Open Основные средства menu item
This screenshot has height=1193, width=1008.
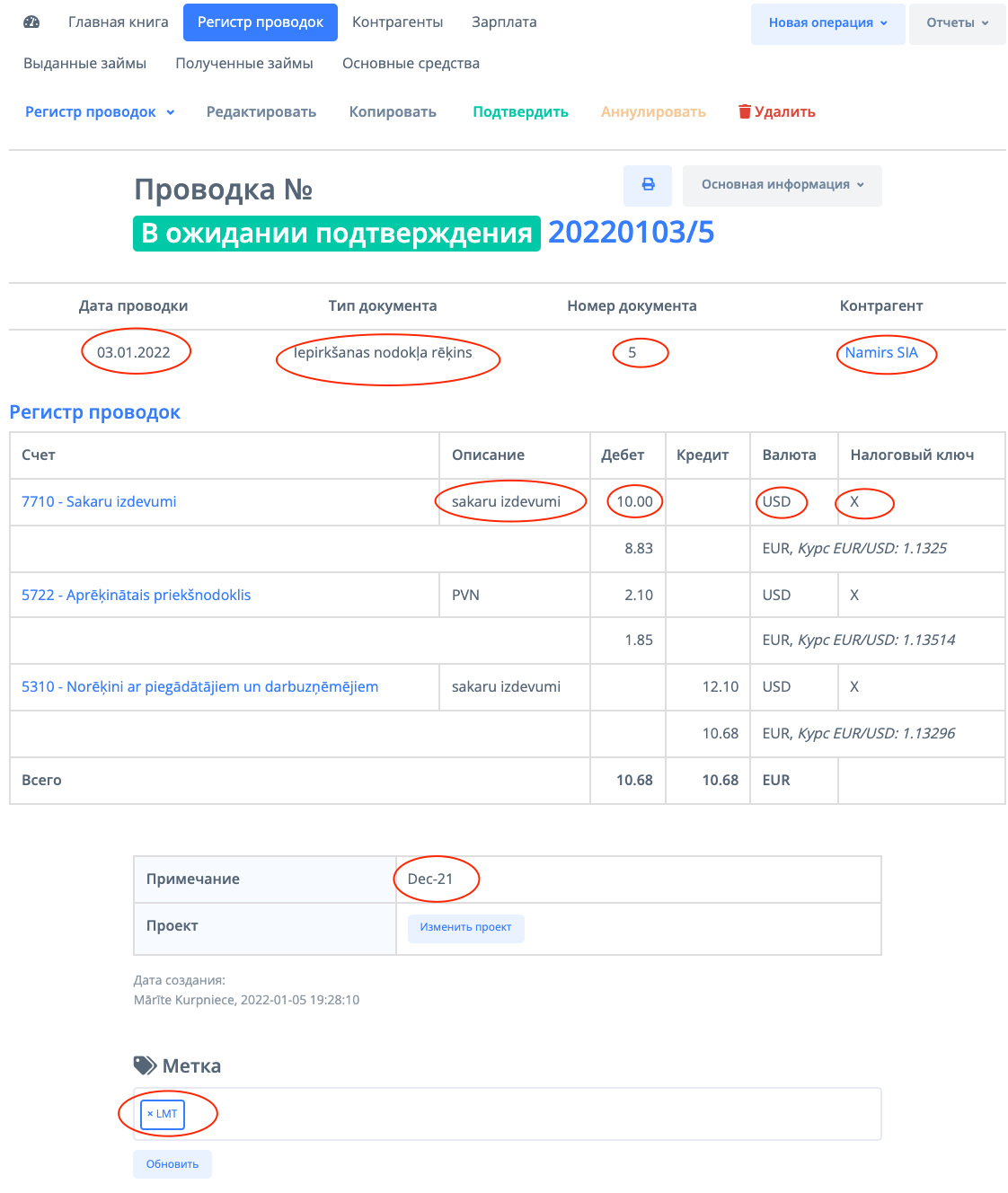(411, 64)
